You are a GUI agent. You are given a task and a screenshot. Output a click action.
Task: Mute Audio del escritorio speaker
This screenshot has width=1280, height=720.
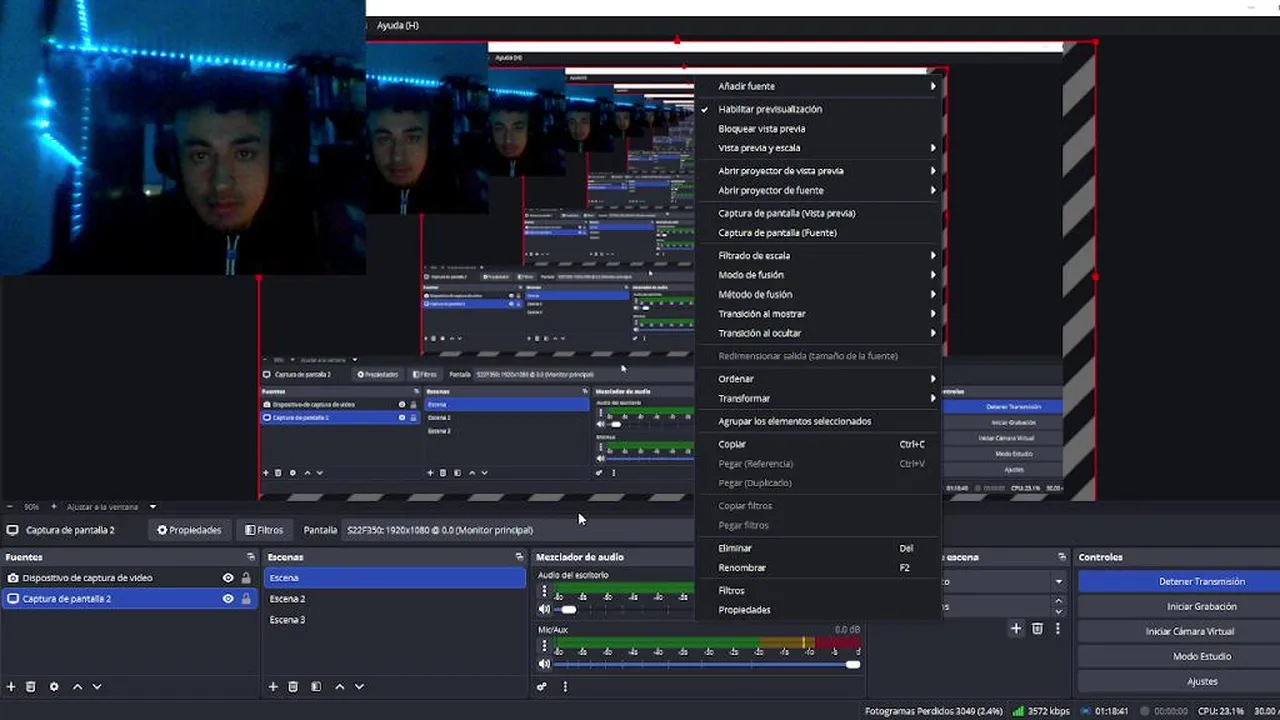click(x=544, y=609)
